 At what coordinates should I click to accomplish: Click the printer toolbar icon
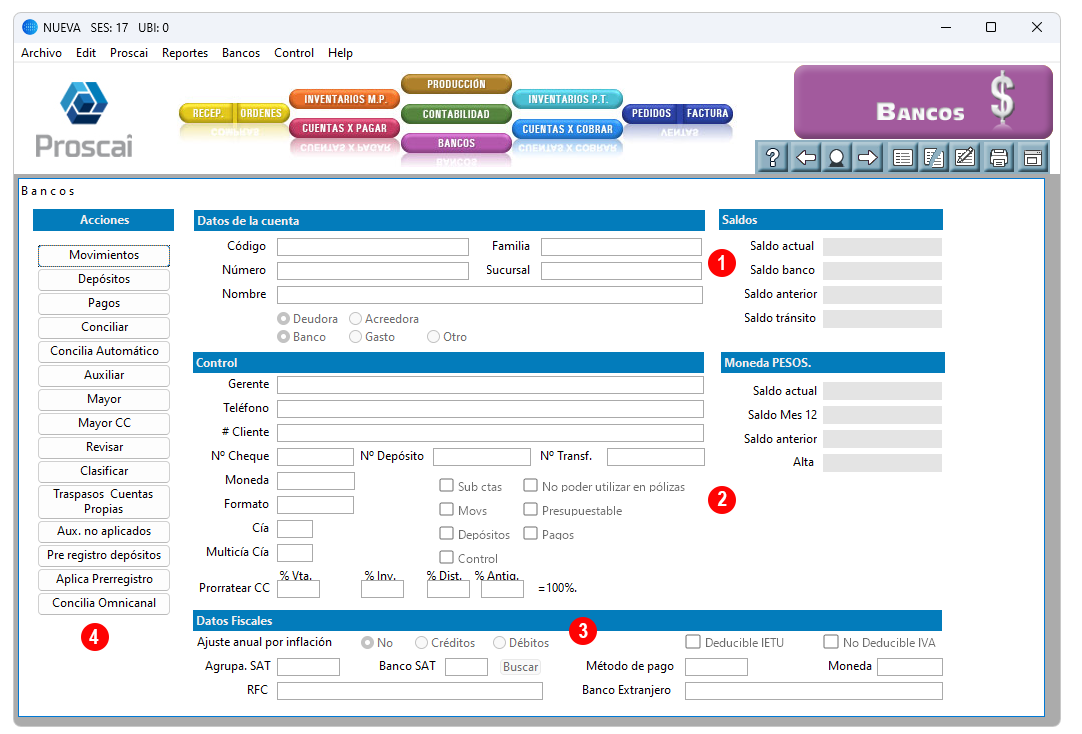[999, 158]
